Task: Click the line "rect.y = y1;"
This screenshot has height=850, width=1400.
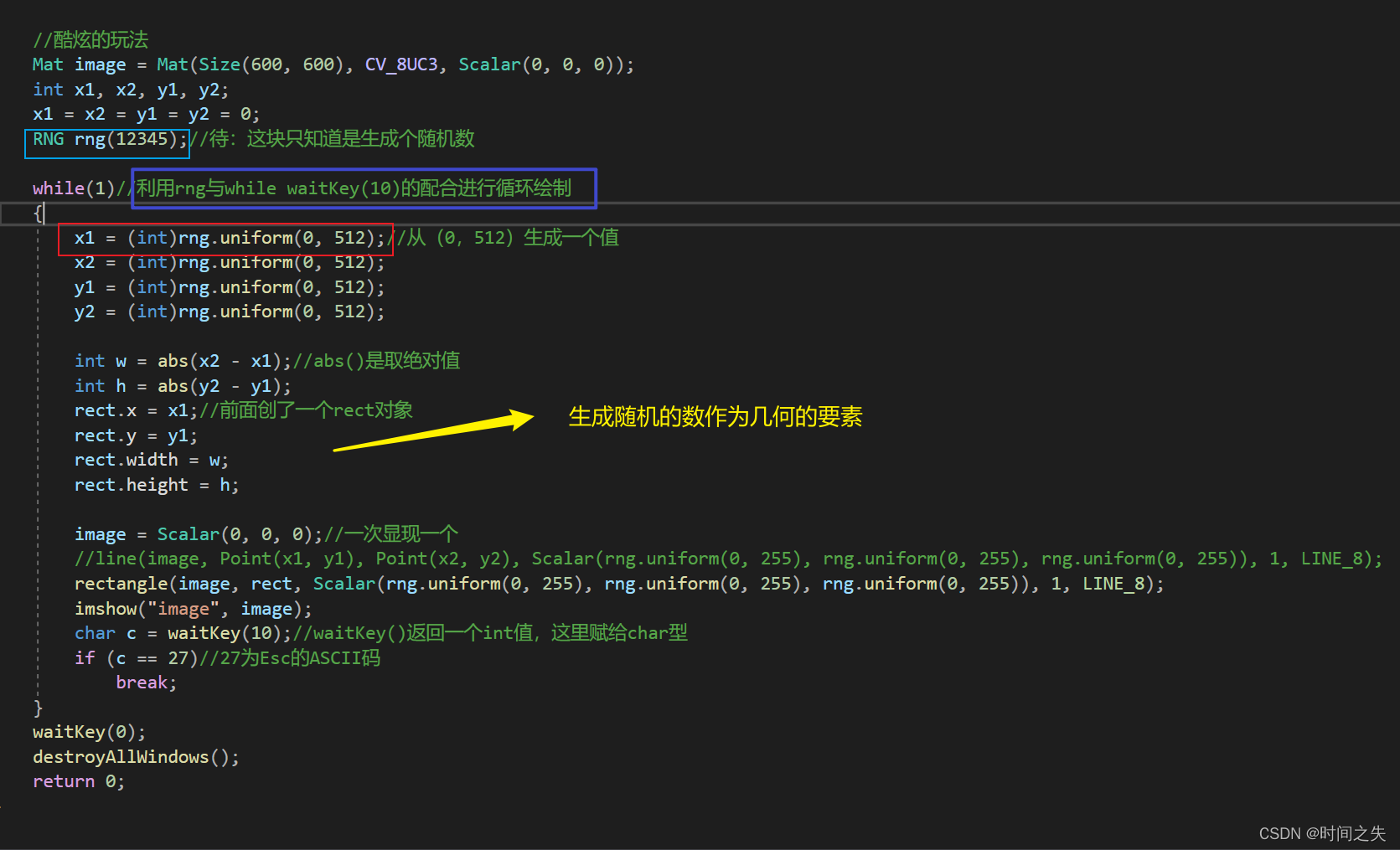Action: click(x=137, y=435)
